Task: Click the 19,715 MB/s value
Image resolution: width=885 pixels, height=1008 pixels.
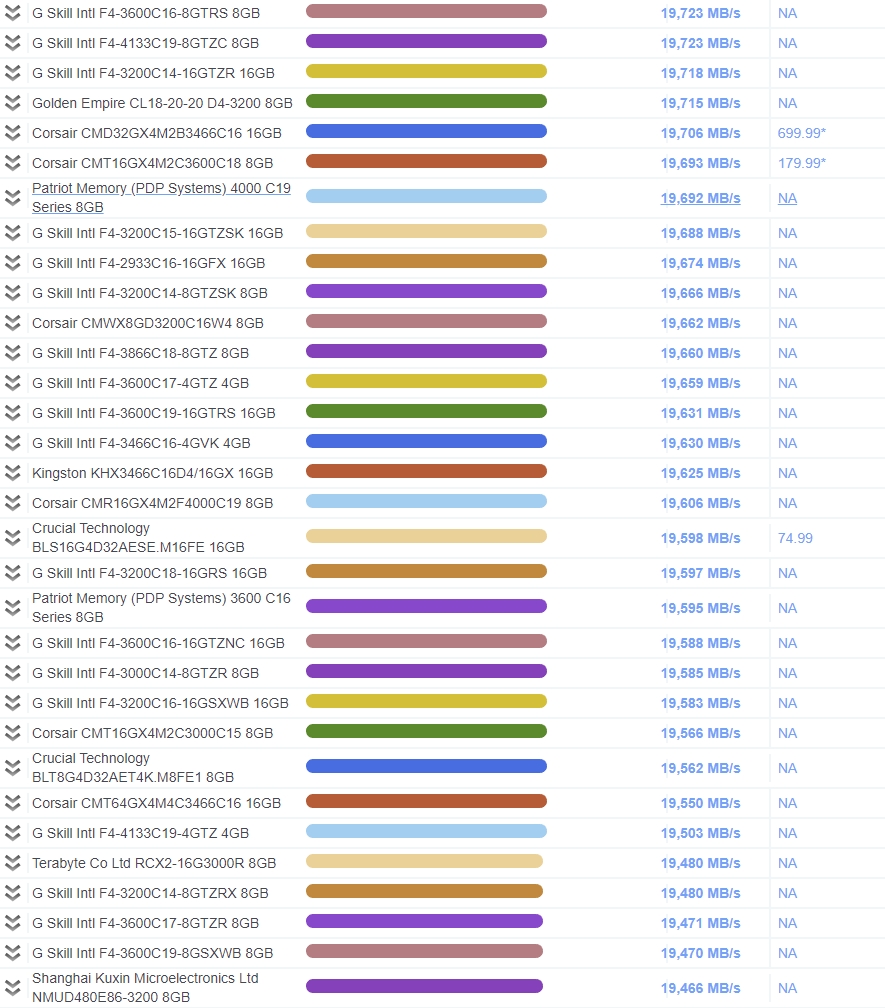Action: pyautogui.click(x=701, y=103)
